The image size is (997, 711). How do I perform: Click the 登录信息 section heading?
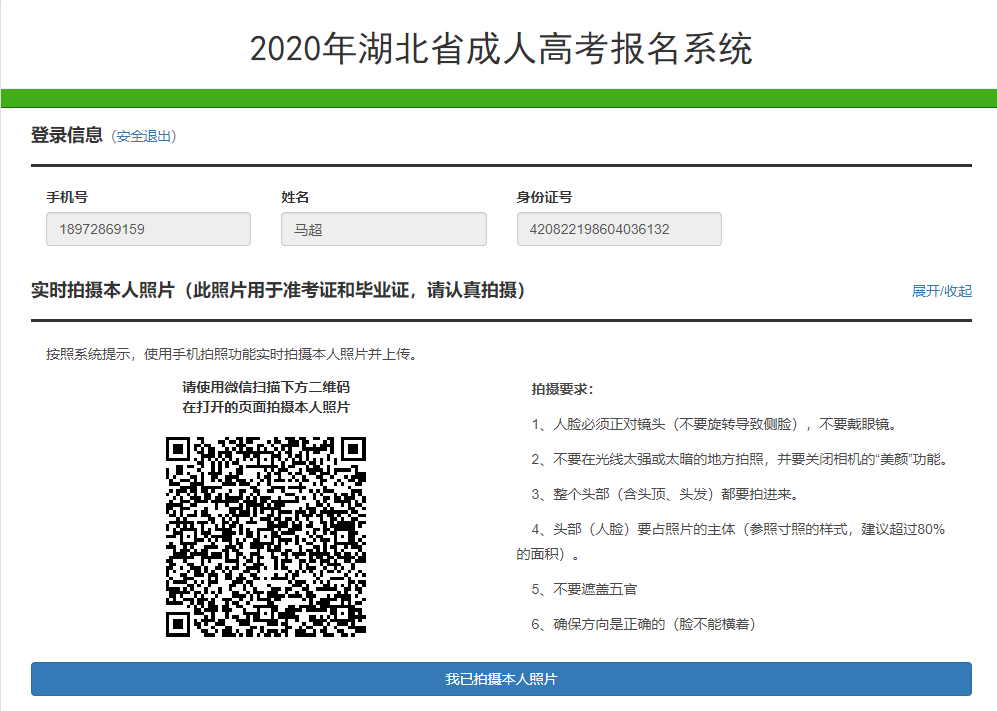pyautogui.click(x=67, y=135)
